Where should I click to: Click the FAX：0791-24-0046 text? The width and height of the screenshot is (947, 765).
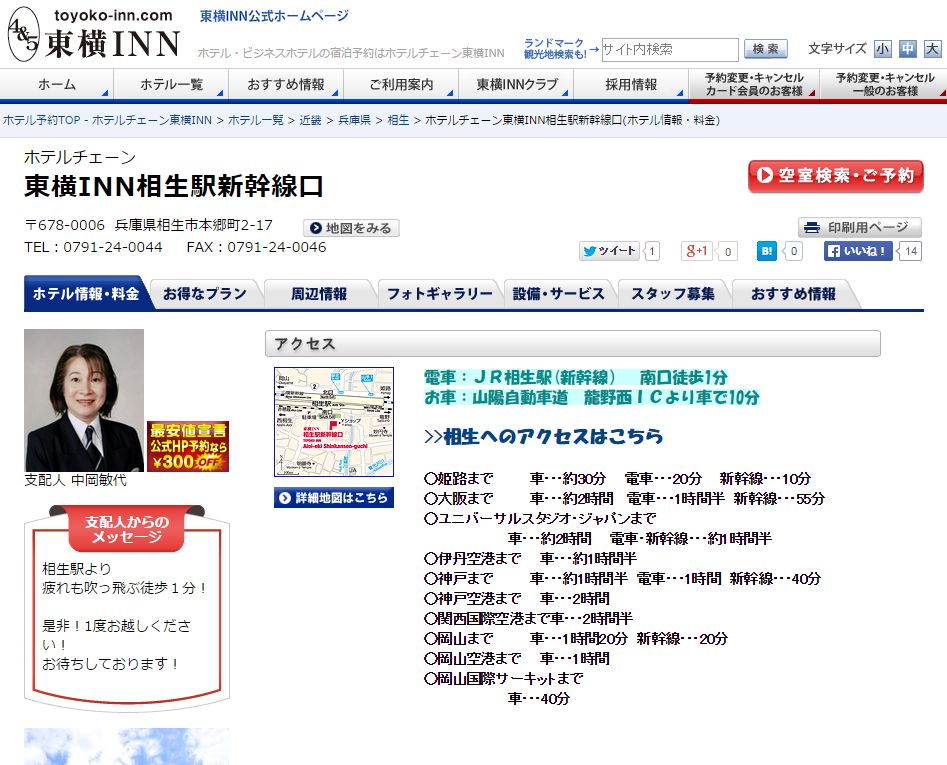click(256, 247)
